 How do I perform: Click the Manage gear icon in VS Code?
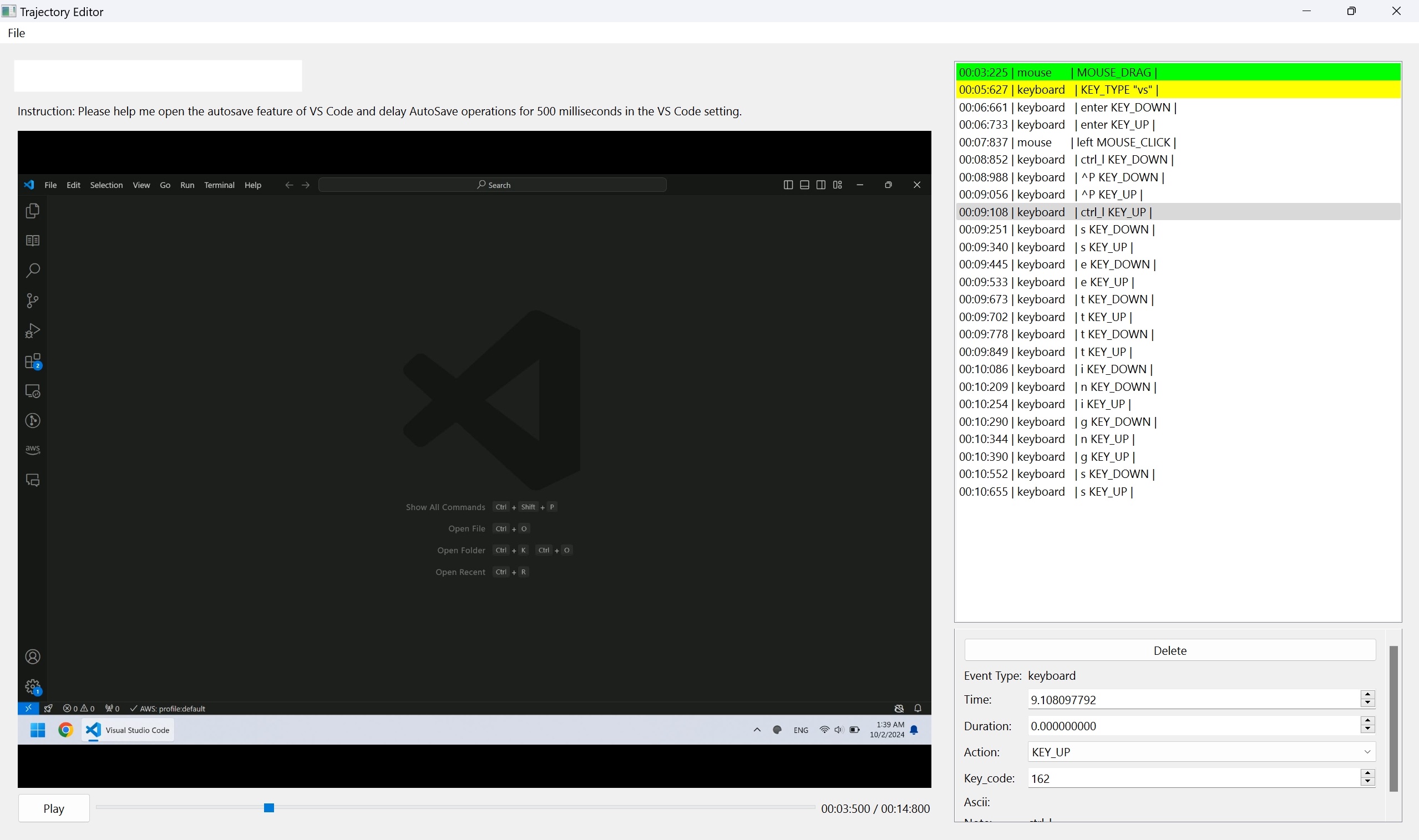coord(33,686)
